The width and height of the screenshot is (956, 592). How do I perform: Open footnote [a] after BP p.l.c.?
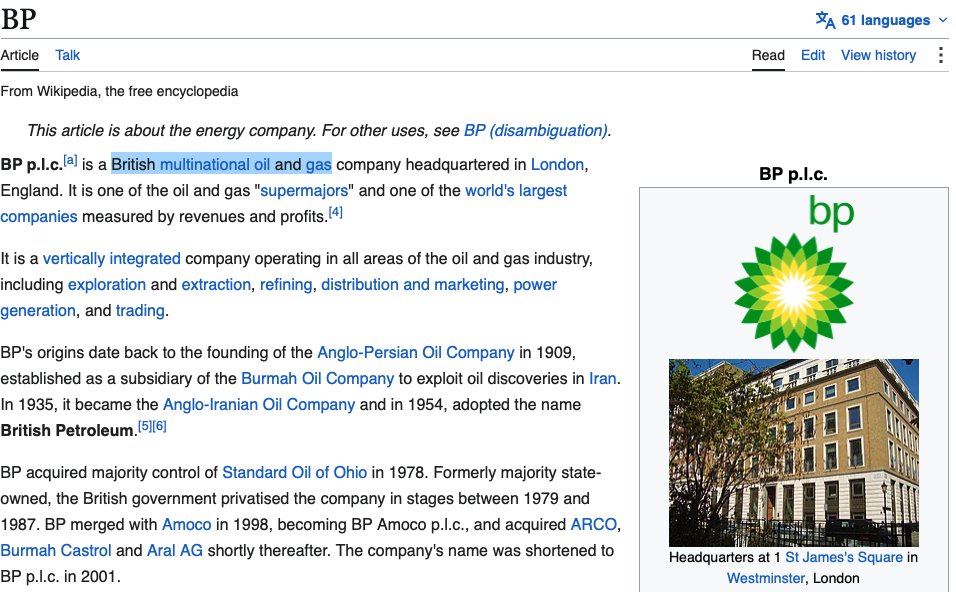point(71,160)
